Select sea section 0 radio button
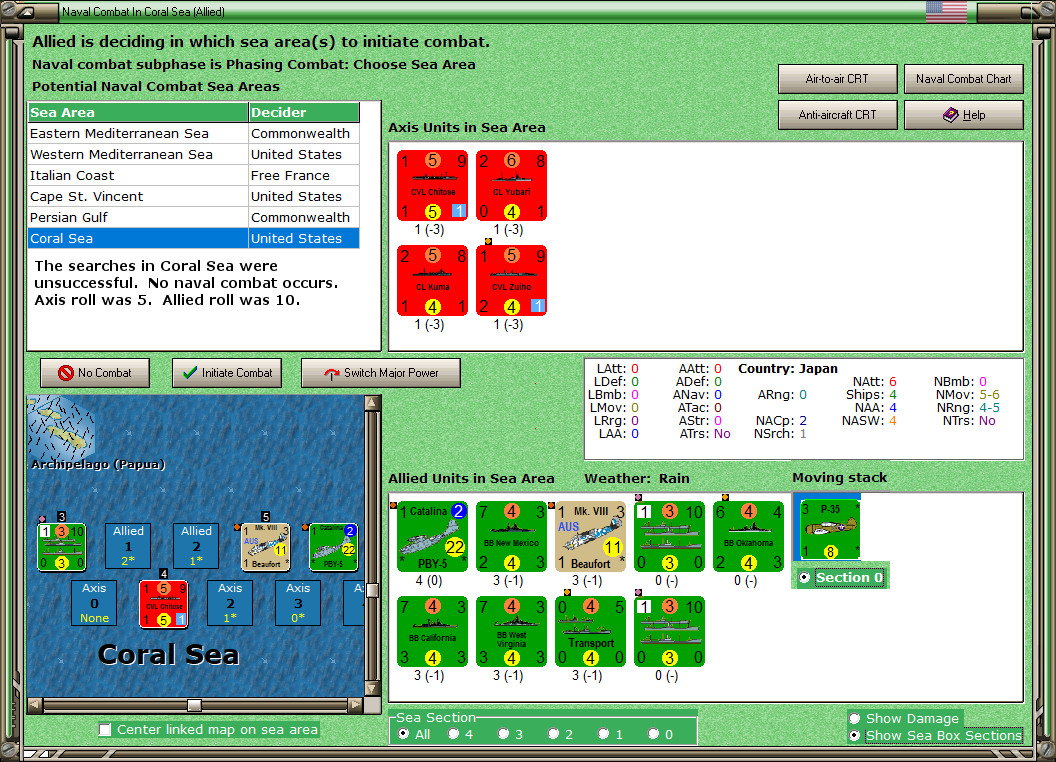Screen dimensions: 1056x762 pyautogui.click(x=653, y=734)
